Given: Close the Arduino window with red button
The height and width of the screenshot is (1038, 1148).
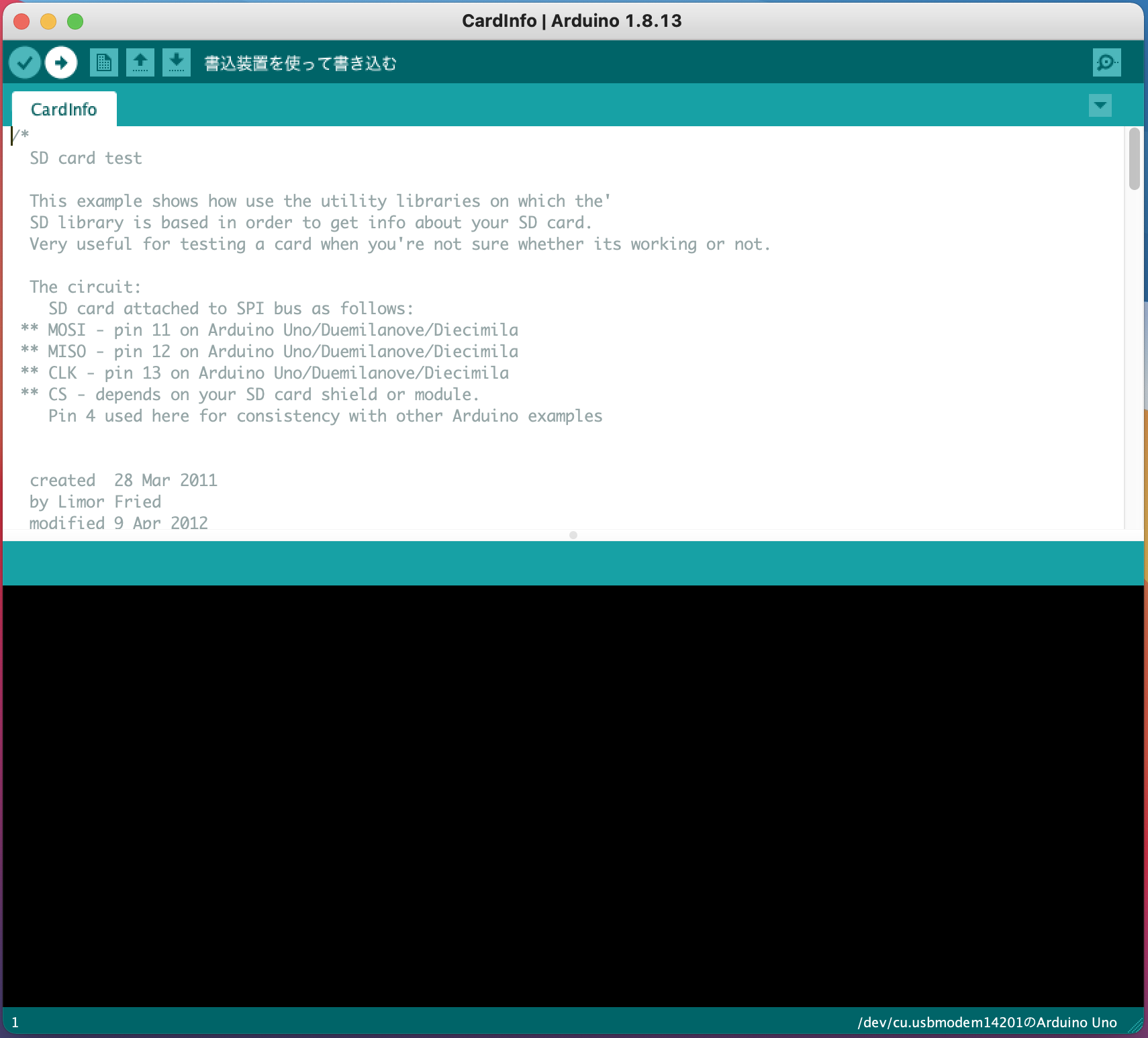Looking at the screenshot, I should tap(21, 21).
